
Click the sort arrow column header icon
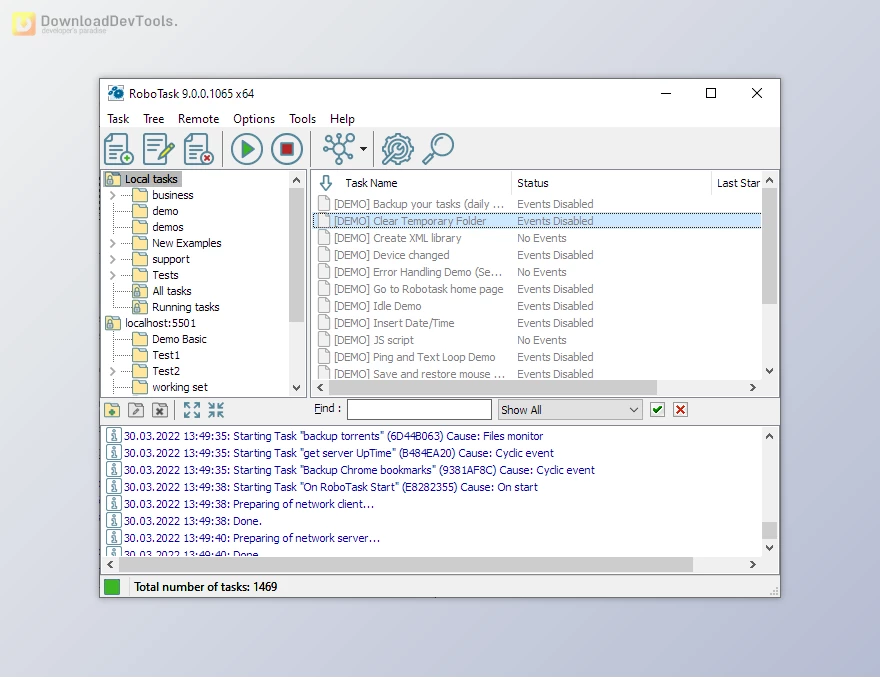click(326, 183)
